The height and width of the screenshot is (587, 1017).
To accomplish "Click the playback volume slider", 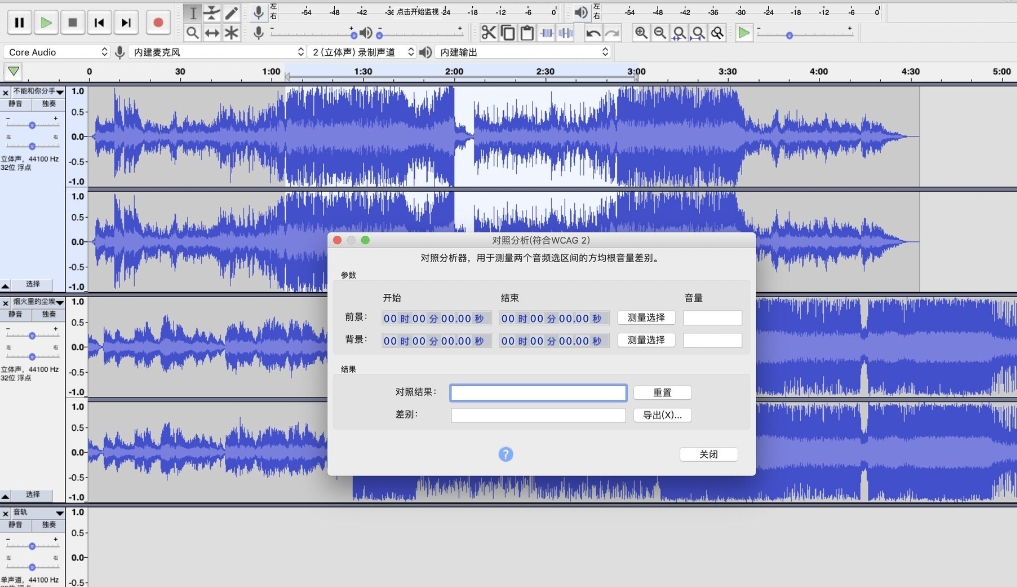I will coord(420,33).
